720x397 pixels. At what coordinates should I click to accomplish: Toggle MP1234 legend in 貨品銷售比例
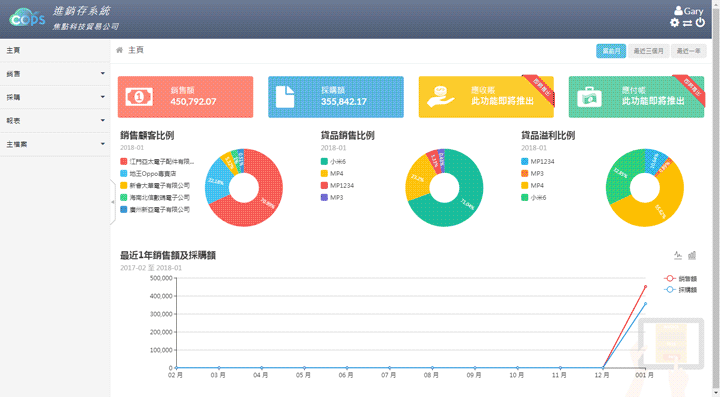pos(337,185)
